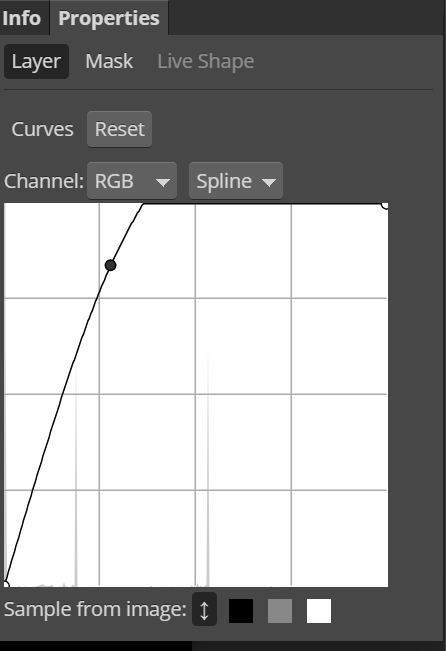Select the dark curve control point

110,265
